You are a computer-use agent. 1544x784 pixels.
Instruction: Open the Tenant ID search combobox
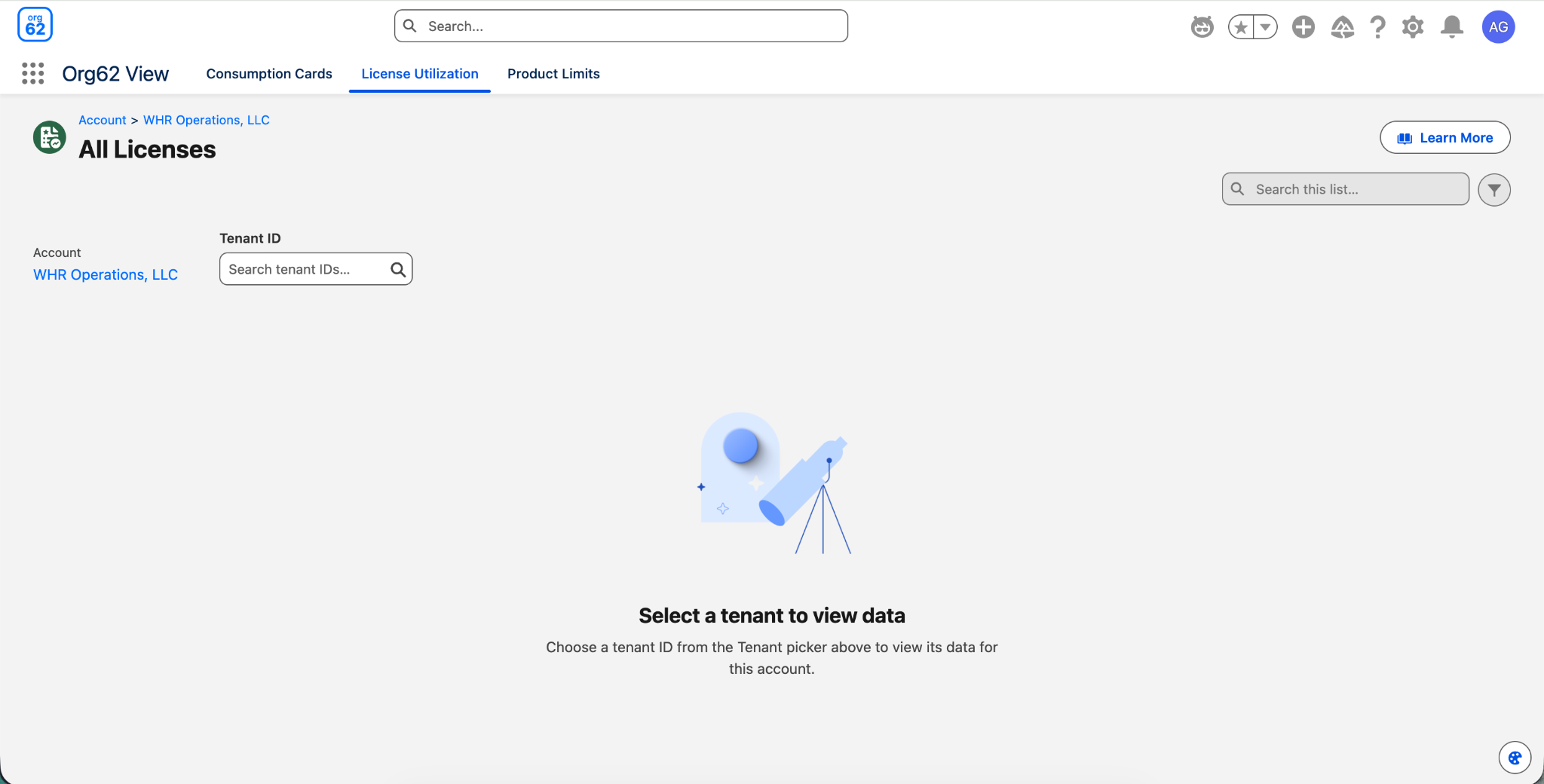(x=316, y=269)
